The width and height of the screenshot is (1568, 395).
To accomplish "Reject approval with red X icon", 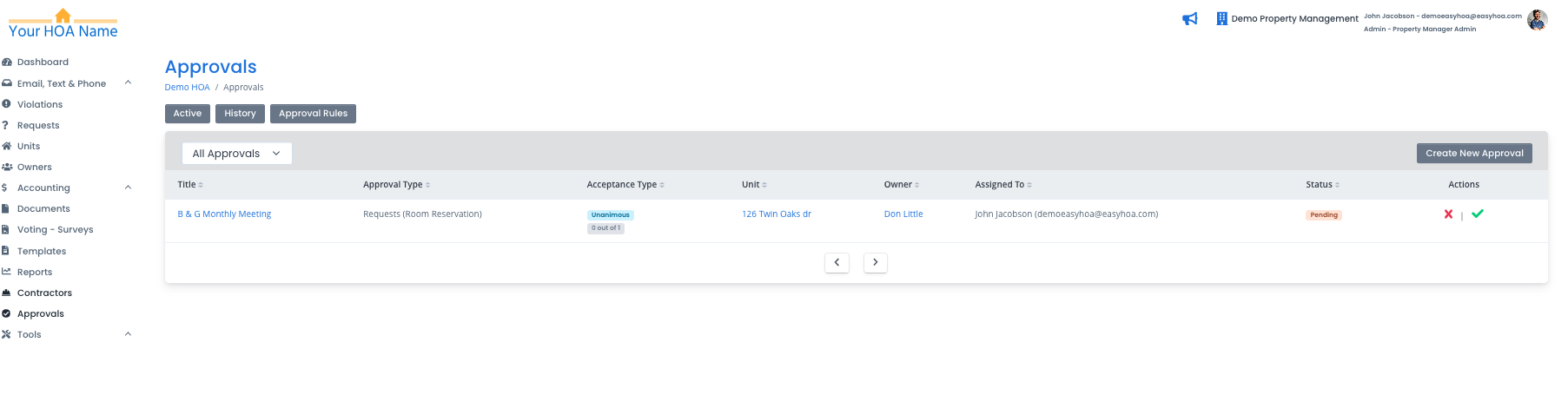I will point(1448,214).
